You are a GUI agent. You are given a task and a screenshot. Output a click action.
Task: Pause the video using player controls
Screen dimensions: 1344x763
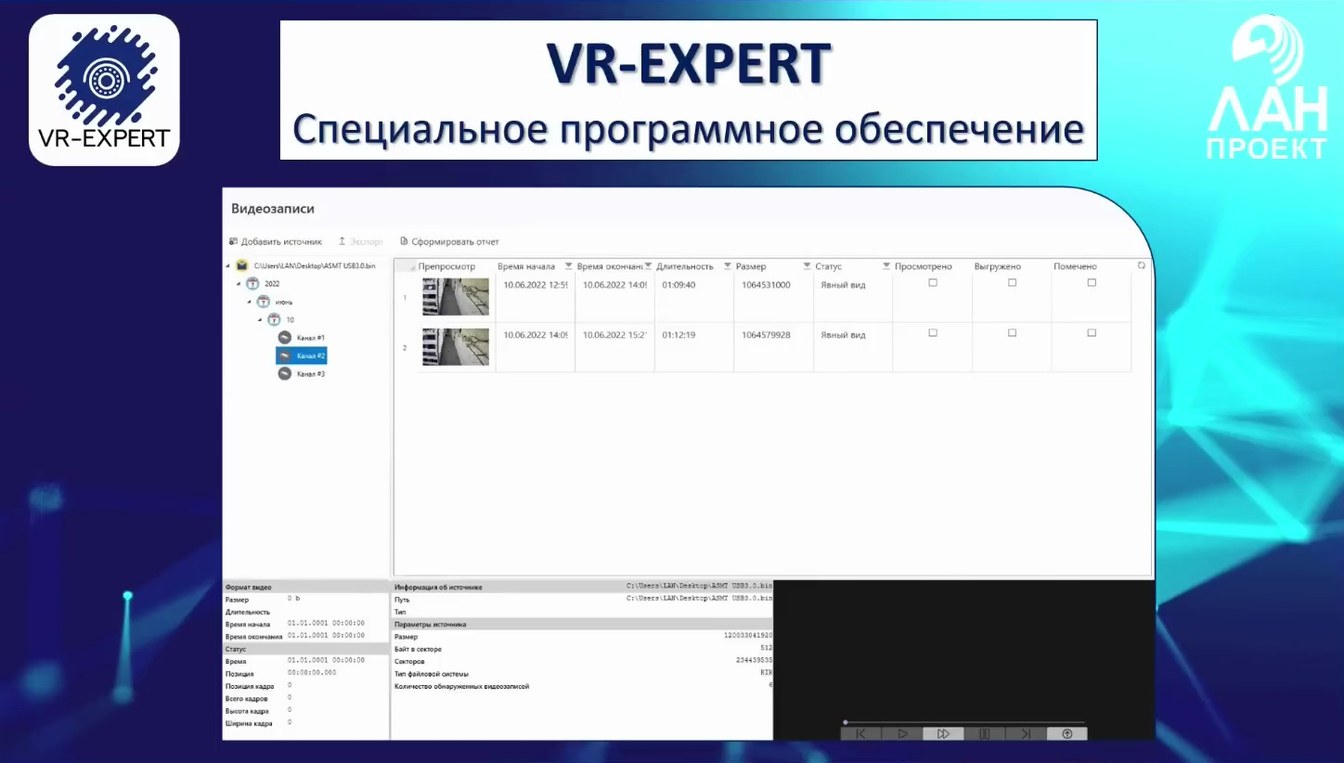984,734
